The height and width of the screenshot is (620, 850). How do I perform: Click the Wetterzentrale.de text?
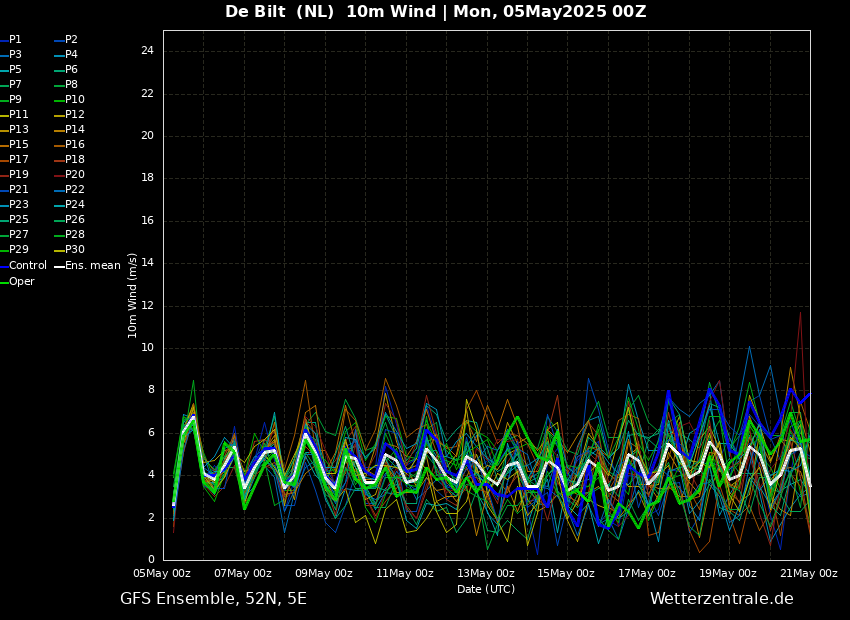pyautogui.click(x=722, y=599)
